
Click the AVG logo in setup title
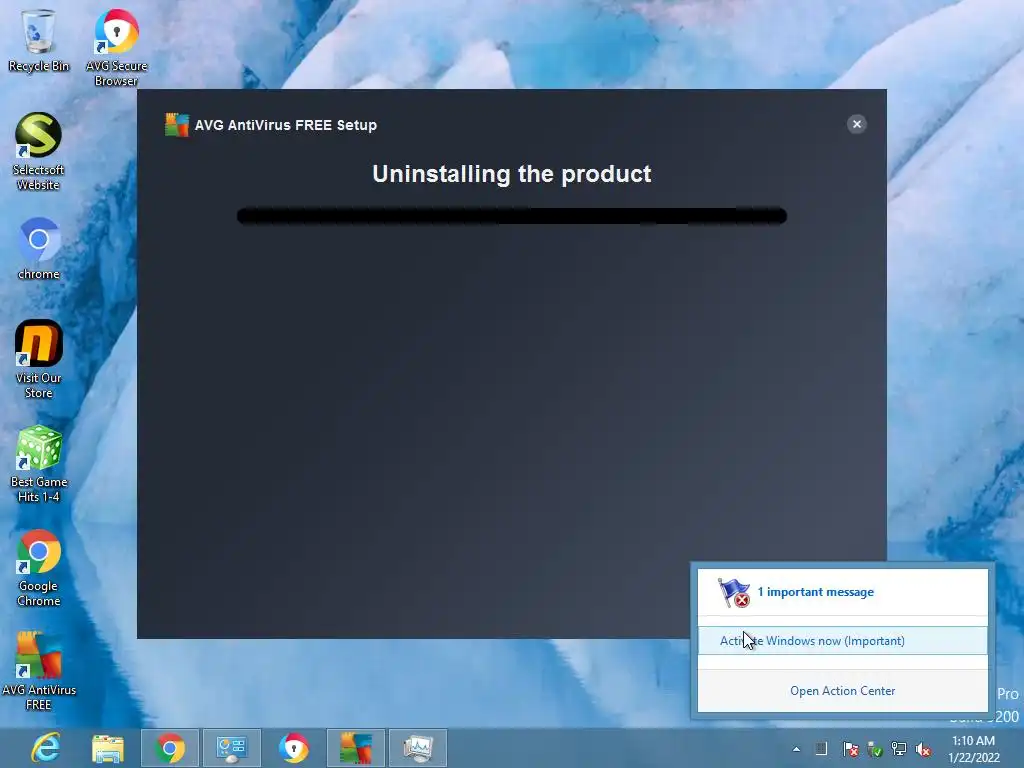click(176, 125)
